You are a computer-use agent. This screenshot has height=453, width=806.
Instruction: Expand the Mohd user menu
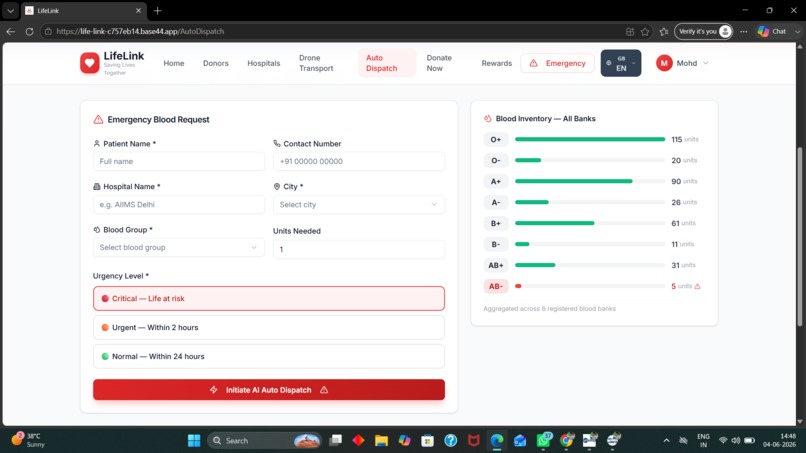pyautogui.click(x=682, y=63)
